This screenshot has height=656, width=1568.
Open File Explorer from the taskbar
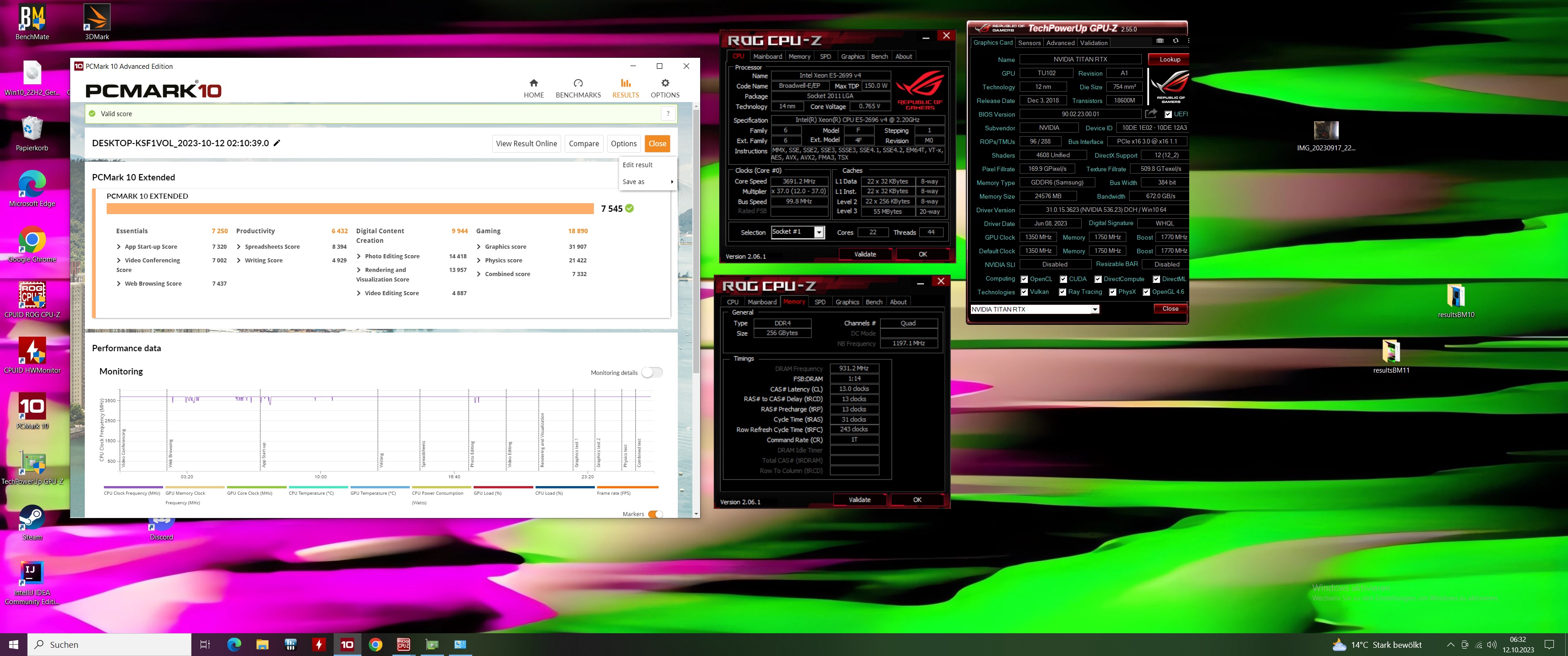click(x=262, y=645)
